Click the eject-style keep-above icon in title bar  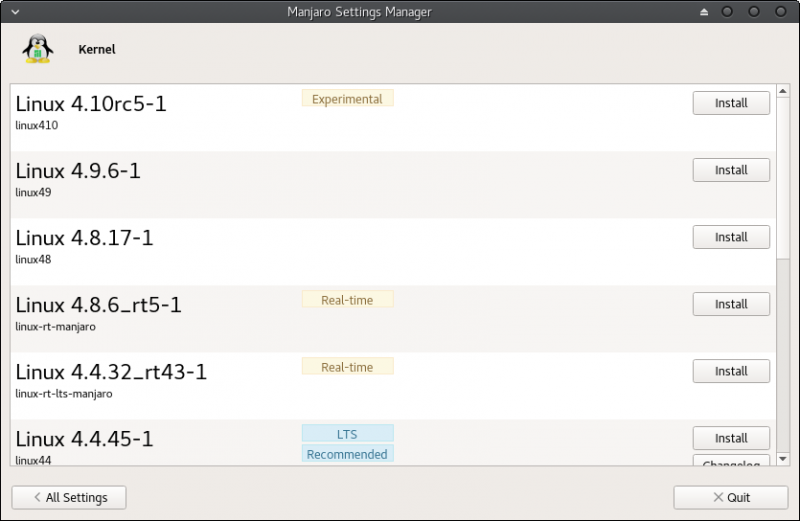(x=704, y=12)
